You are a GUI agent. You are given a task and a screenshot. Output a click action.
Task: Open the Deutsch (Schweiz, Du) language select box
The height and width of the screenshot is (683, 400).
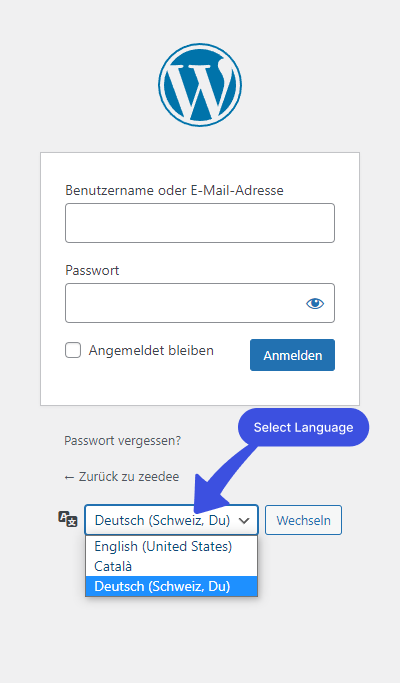[x=172, y=520]
